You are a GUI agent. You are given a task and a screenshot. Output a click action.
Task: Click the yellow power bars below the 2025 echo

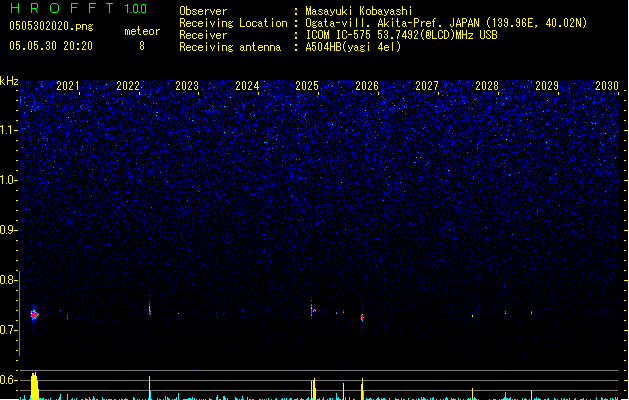point(313,389)
